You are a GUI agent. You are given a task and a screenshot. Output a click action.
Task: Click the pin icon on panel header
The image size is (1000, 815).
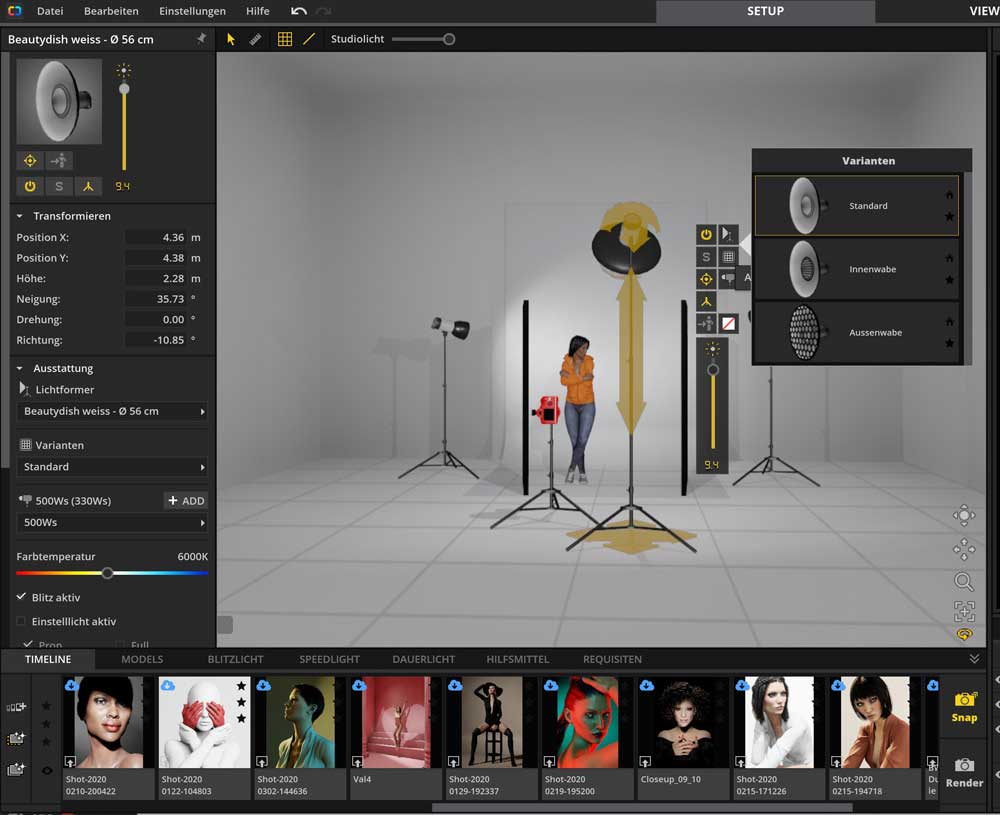[x=201, y=39]
